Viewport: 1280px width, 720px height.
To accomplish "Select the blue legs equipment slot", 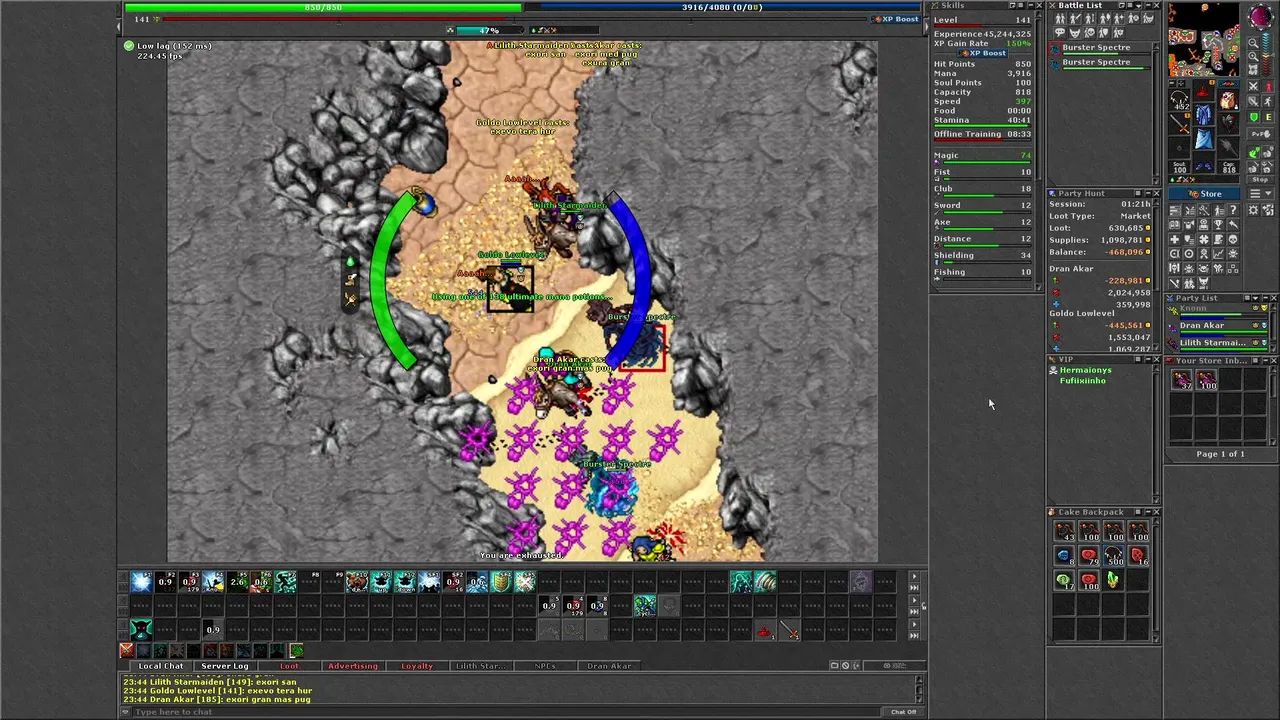I will [x=1203, y=138].
